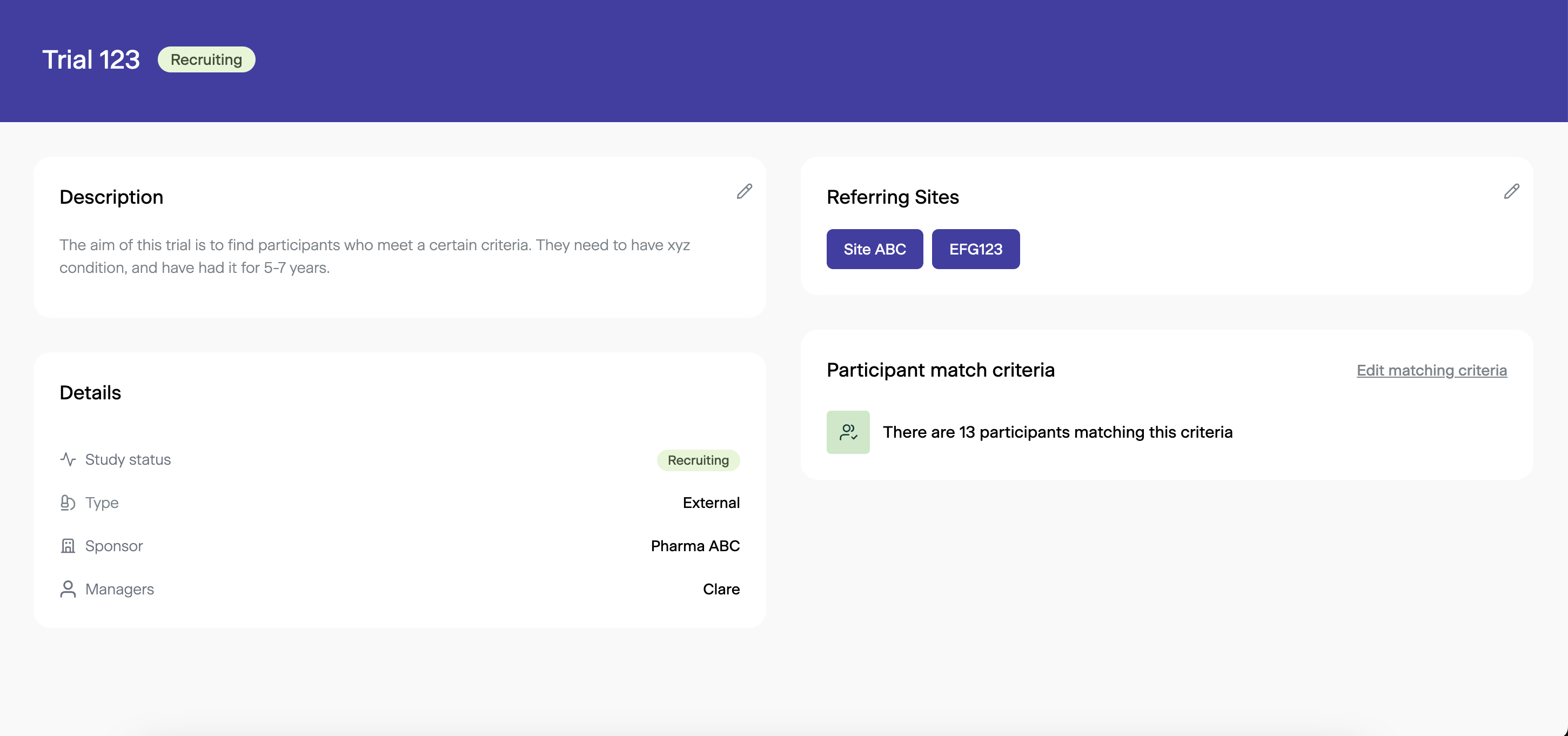Open the Edit matching criteria link
Screen dimensions: 1568x736
pyautogui.click(x=1431, y=370)
